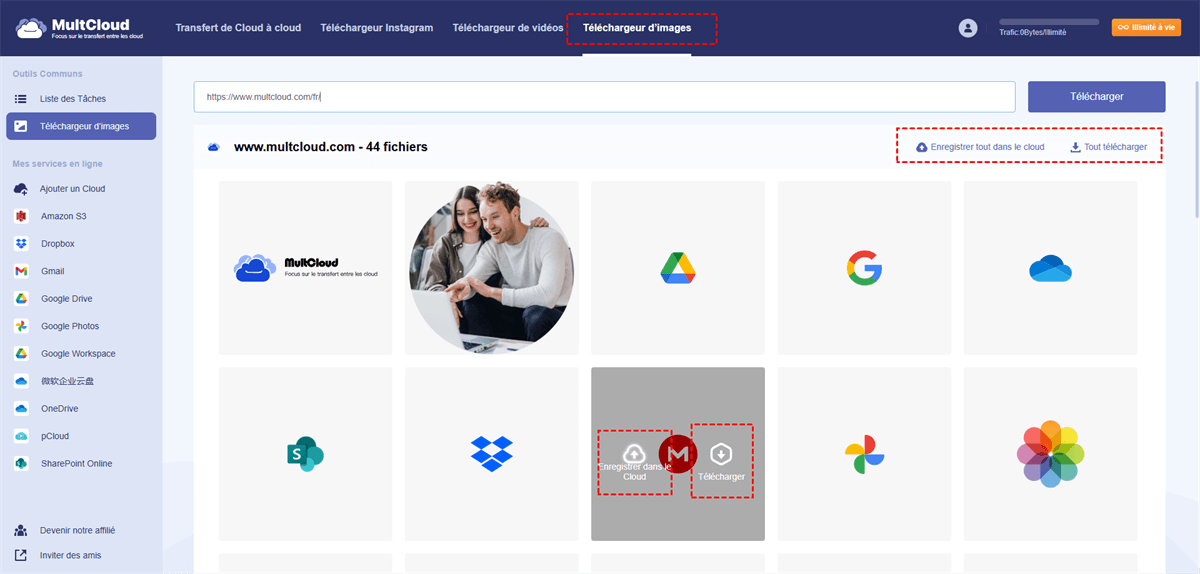Click the SharePoint Online sidebar icon
The height and width of the screenshot is (574, 1200).
click(20, 464)
